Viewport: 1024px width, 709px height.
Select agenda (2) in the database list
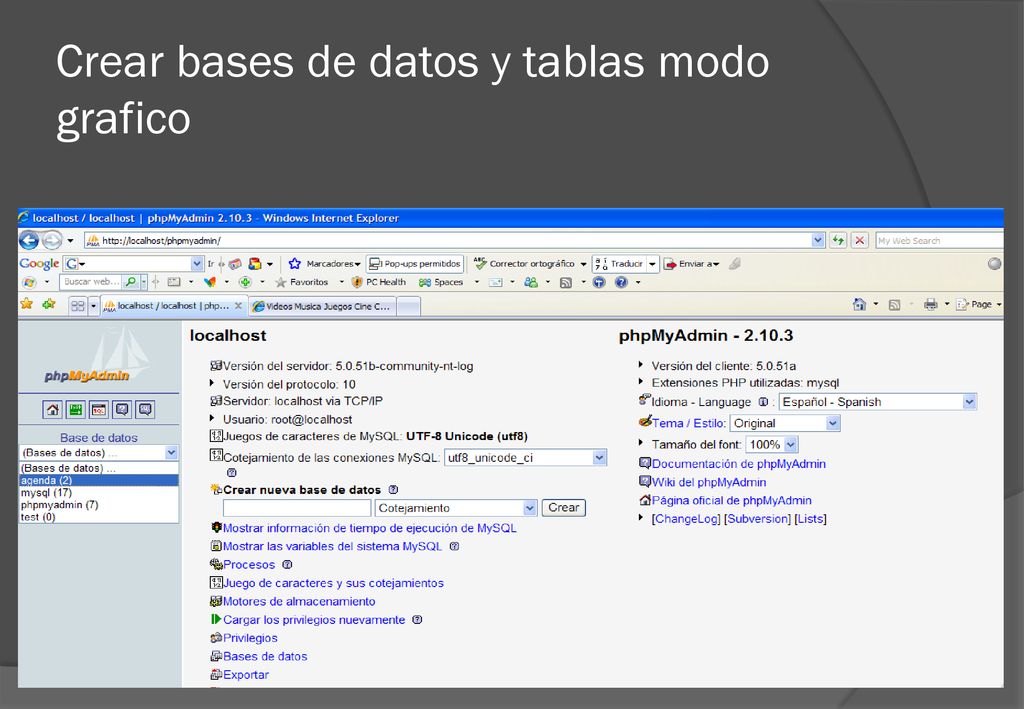pos(99,481)
